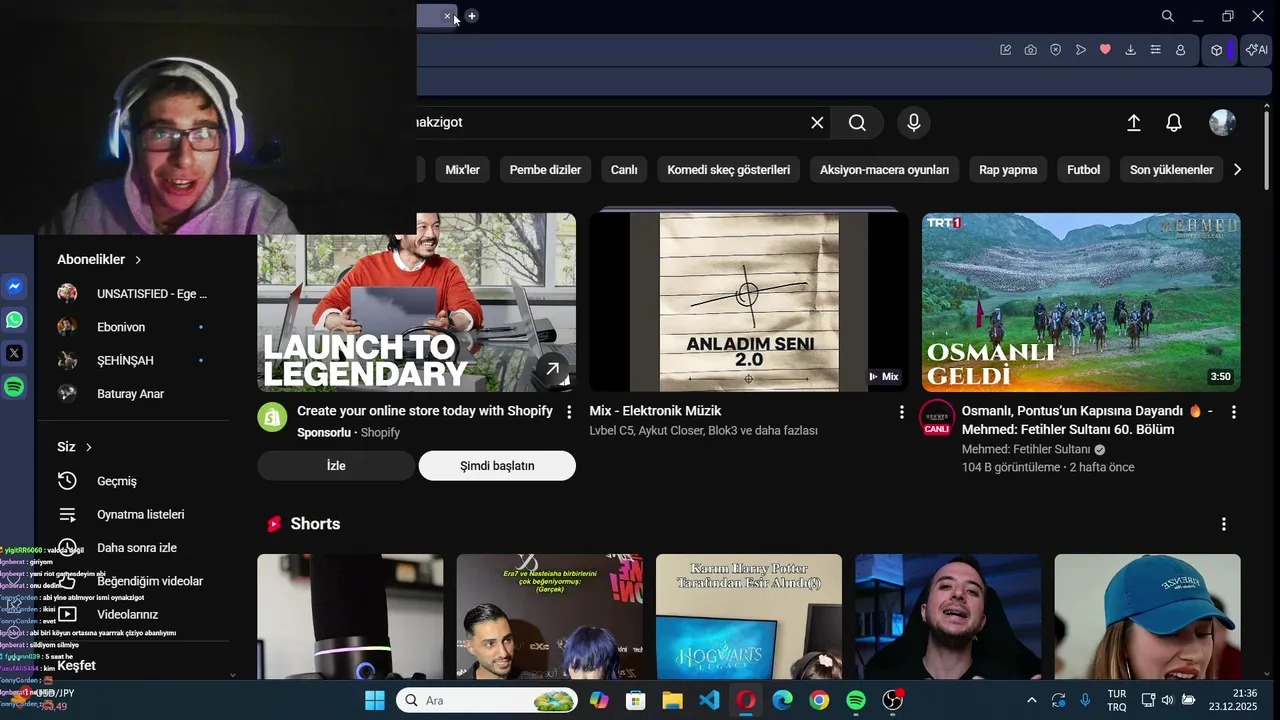Select the Canlı filter chip
The image size is (1280, 720).
(624, 170)
